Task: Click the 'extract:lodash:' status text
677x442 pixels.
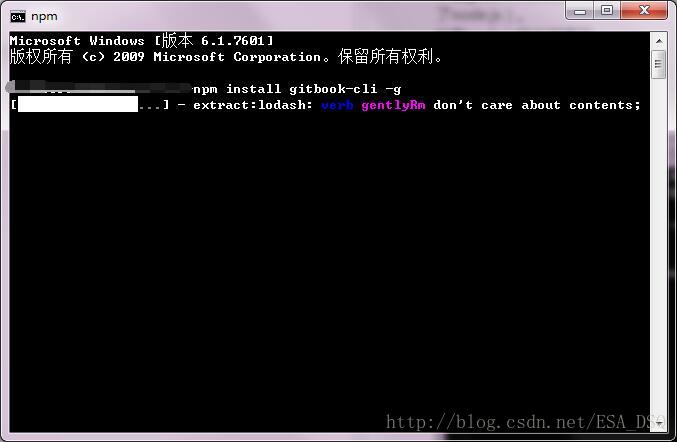Action: (253, 105)
